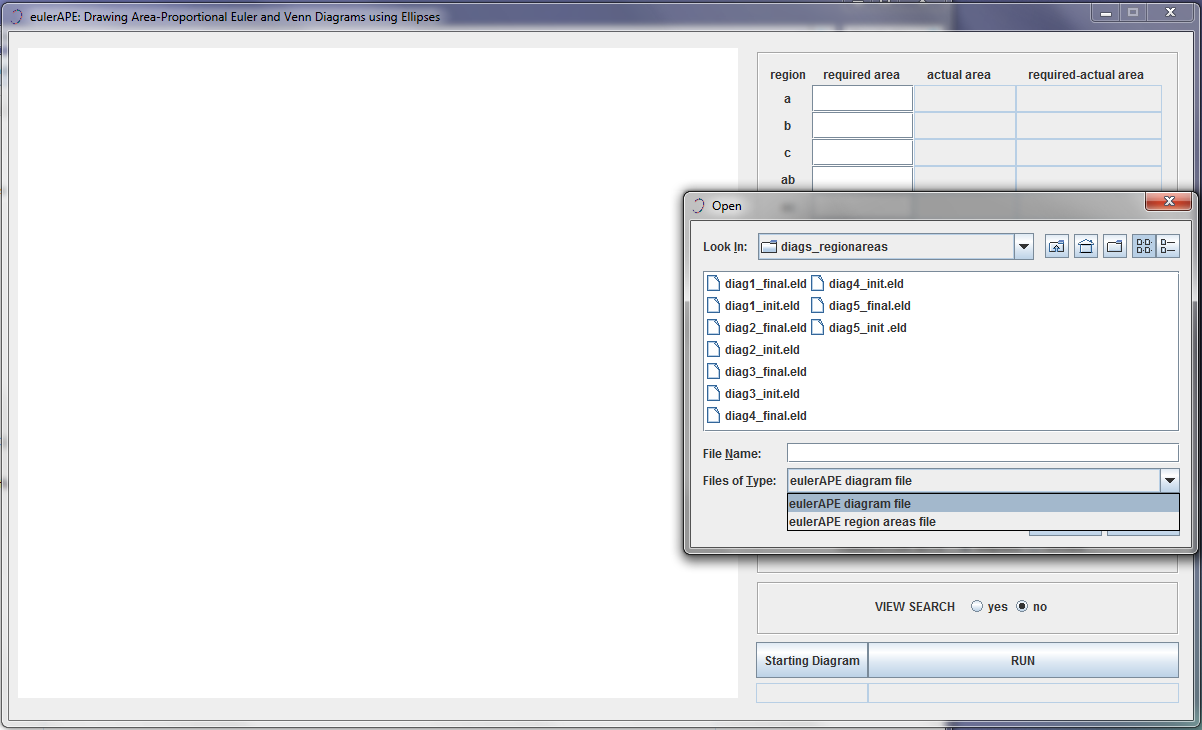The width and height of the screenshot is (1202, 730).
Task: Select file diag2_init.eld
Action: [754, 350]
